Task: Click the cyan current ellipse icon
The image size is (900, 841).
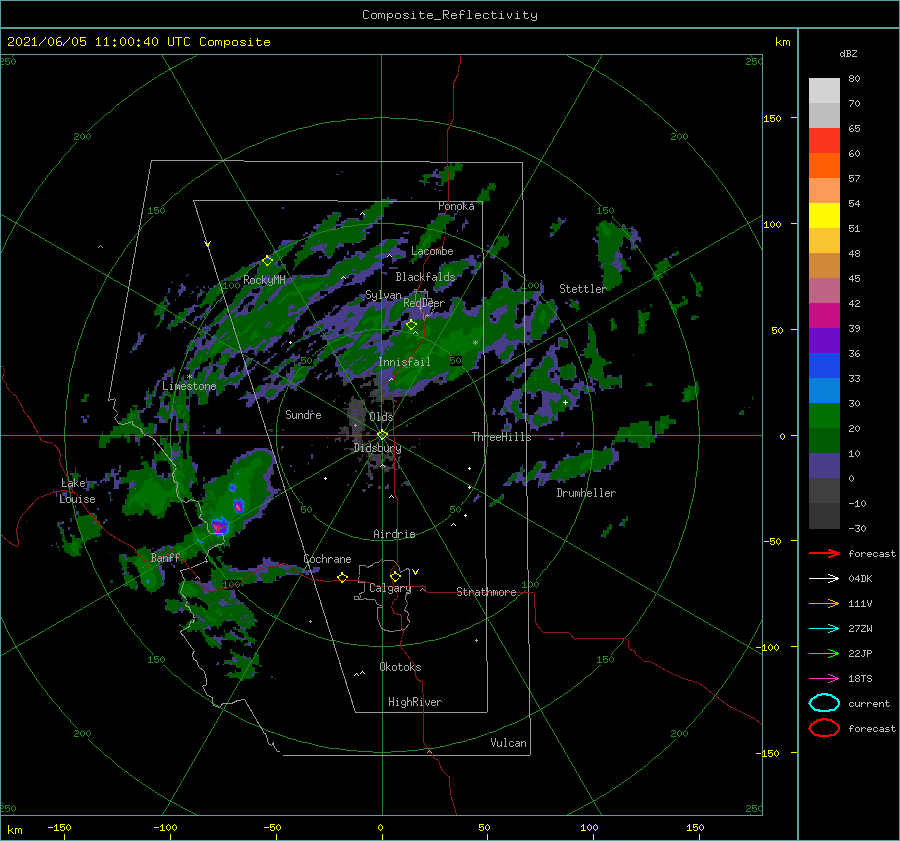Action: (x=824, y=703)
